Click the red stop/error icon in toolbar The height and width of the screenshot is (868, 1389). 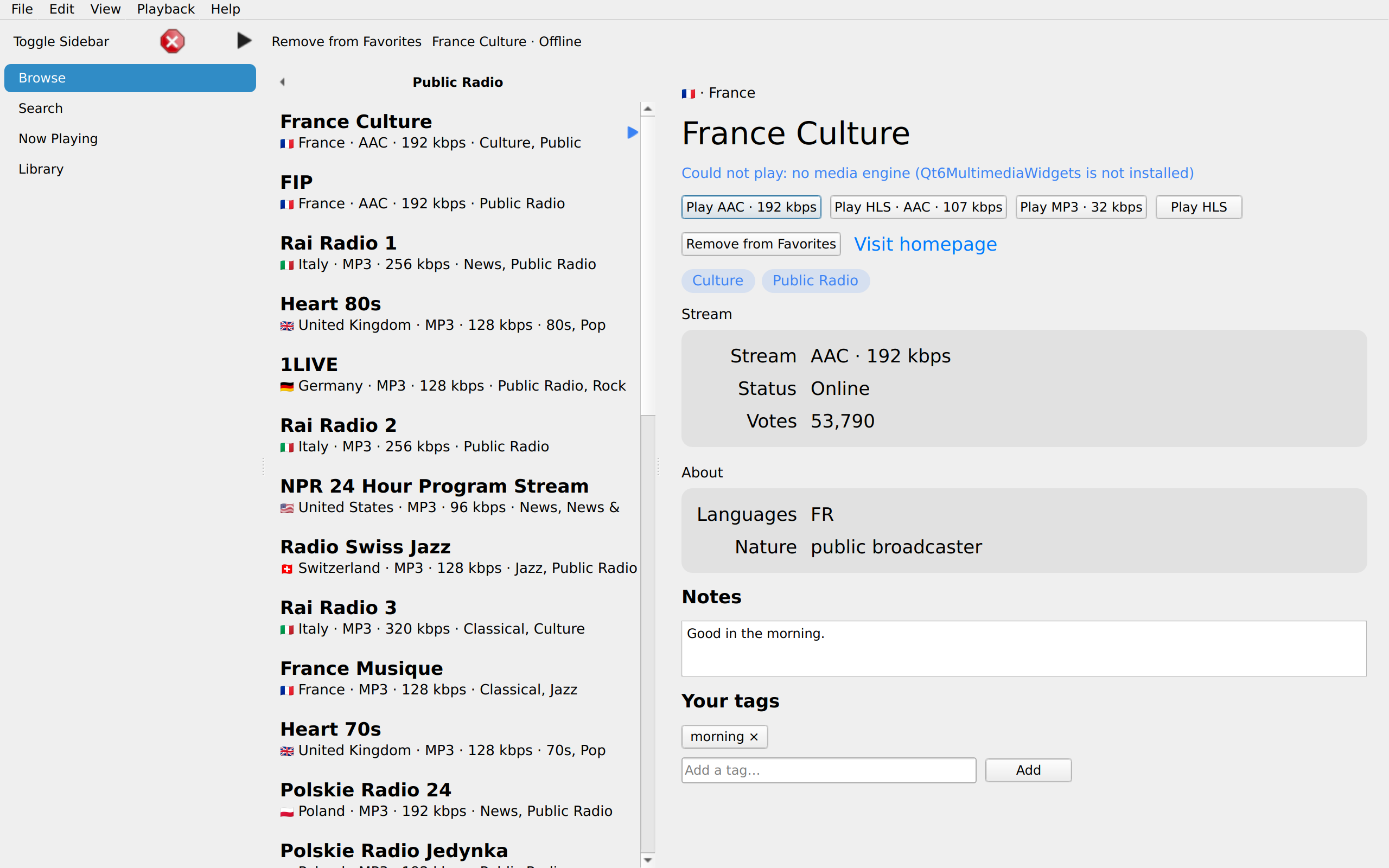click(x=172, y=41)
